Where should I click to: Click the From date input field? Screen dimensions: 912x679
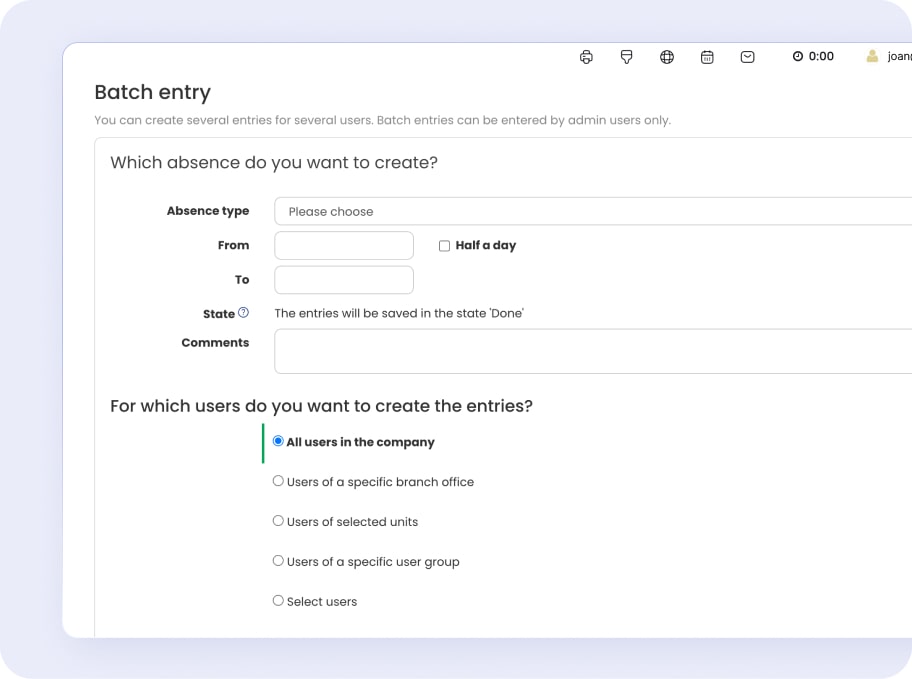(343, 246)
